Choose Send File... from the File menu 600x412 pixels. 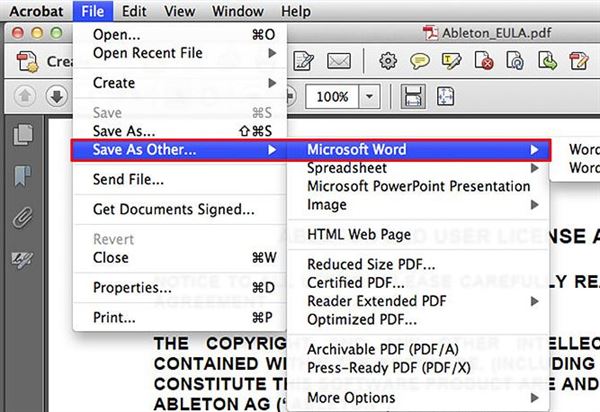[179, 179]
